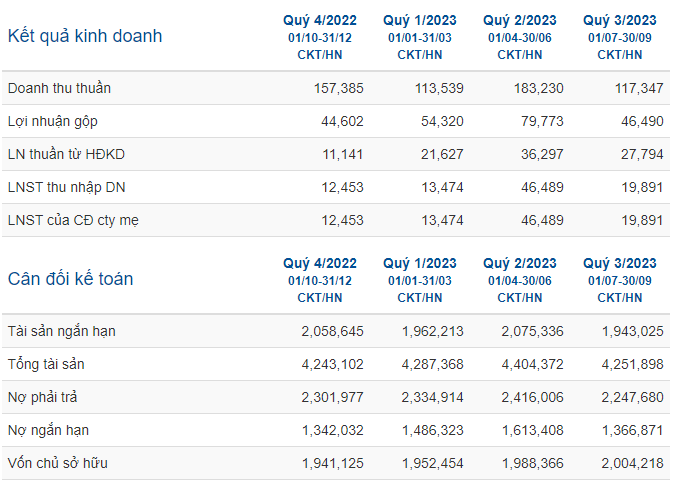Click the "Kết quả kinh doanh" section heading
673x483 pixels.
(85, 36)
